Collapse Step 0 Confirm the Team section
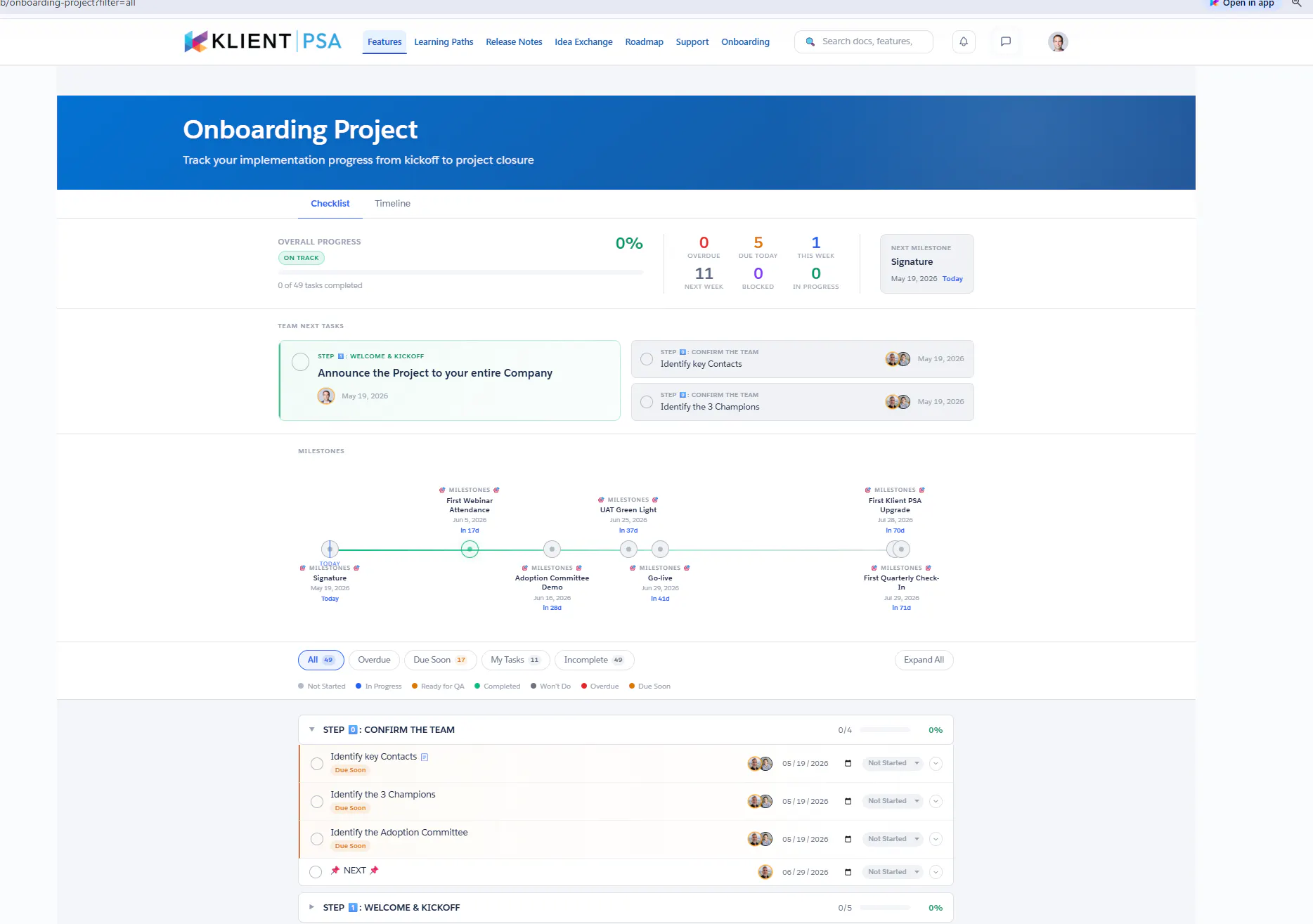This screenshot has width=1313, height=924. point(312,729)
